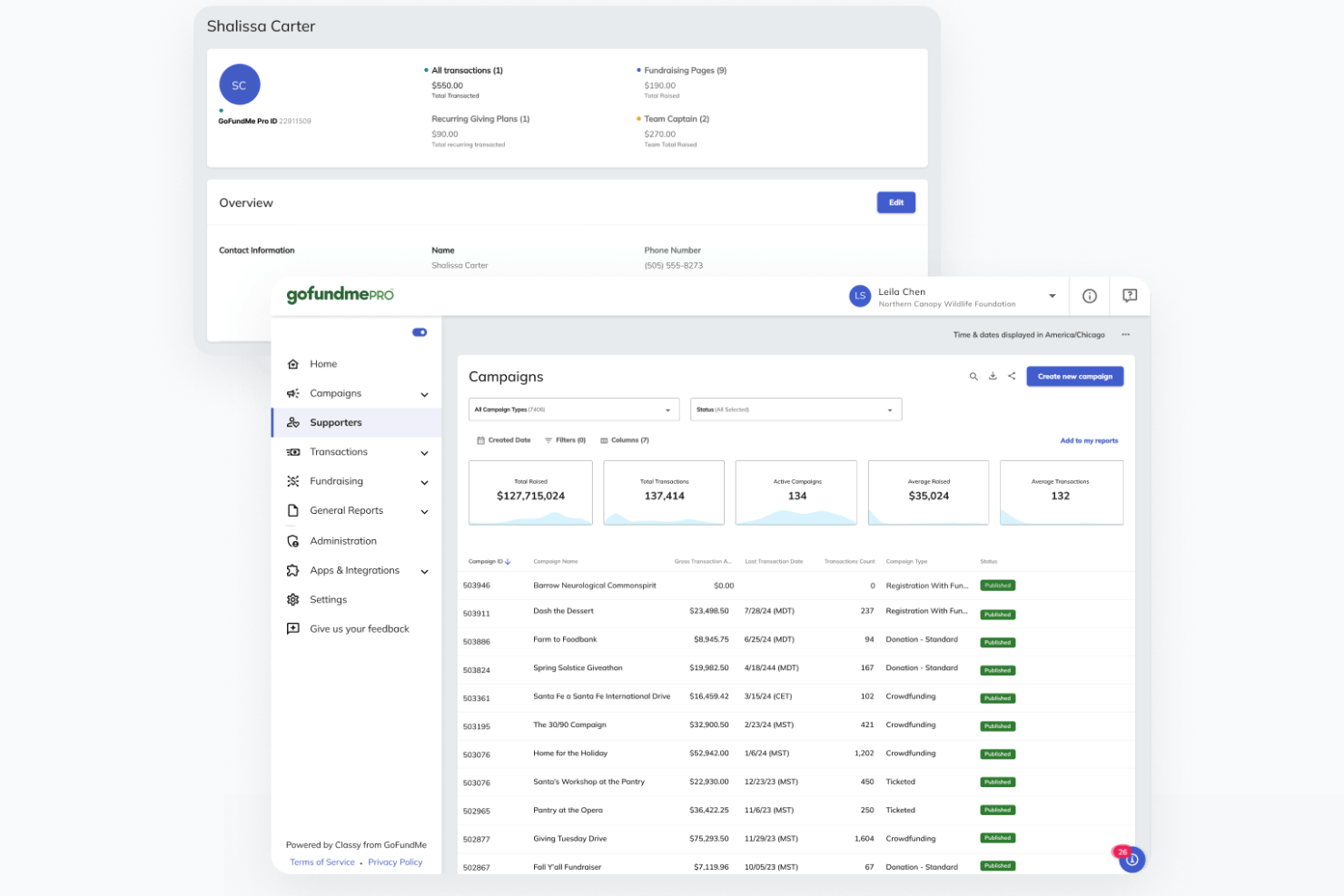Select the share icon in the Campaigns header
This screenshot has height=896, width=1344.
pos(1012,376)
